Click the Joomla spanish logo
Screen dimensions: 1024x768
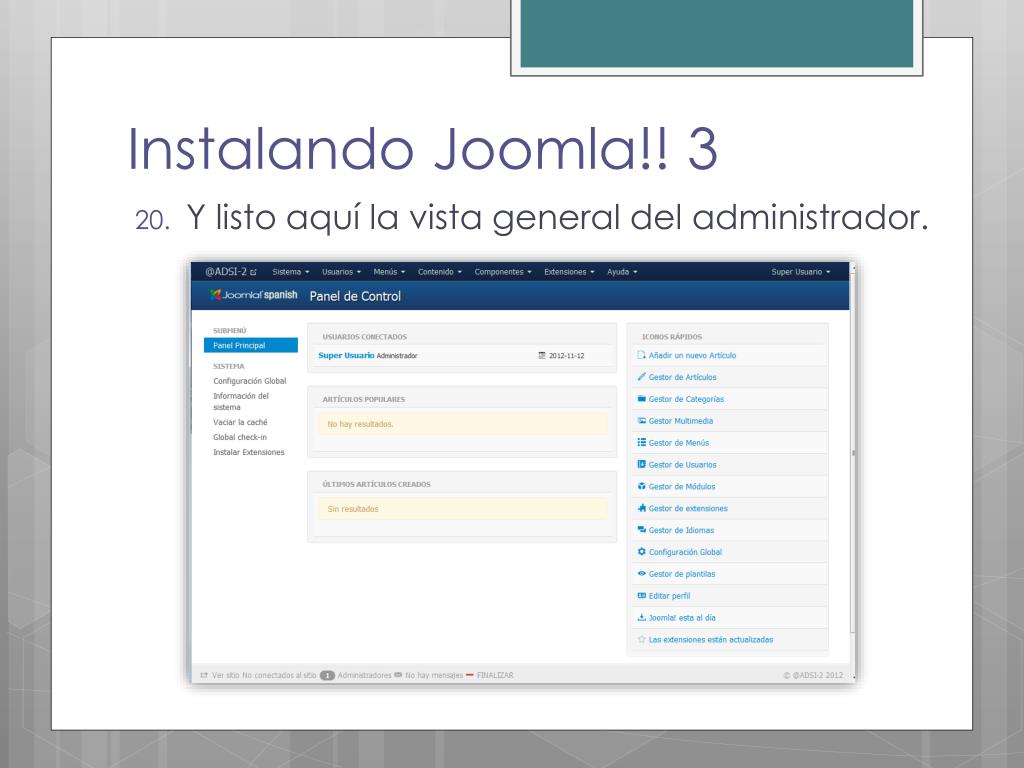(253, 295)
